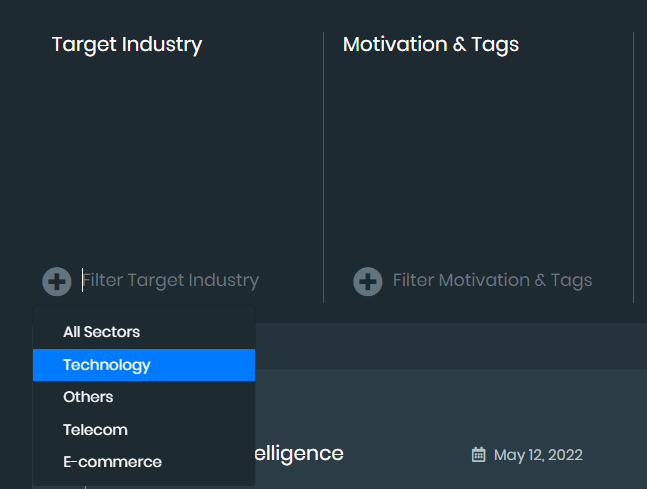Click into the Filter Motivation & Tags field
Screen dimensions: 647x489
coord(492,281)
